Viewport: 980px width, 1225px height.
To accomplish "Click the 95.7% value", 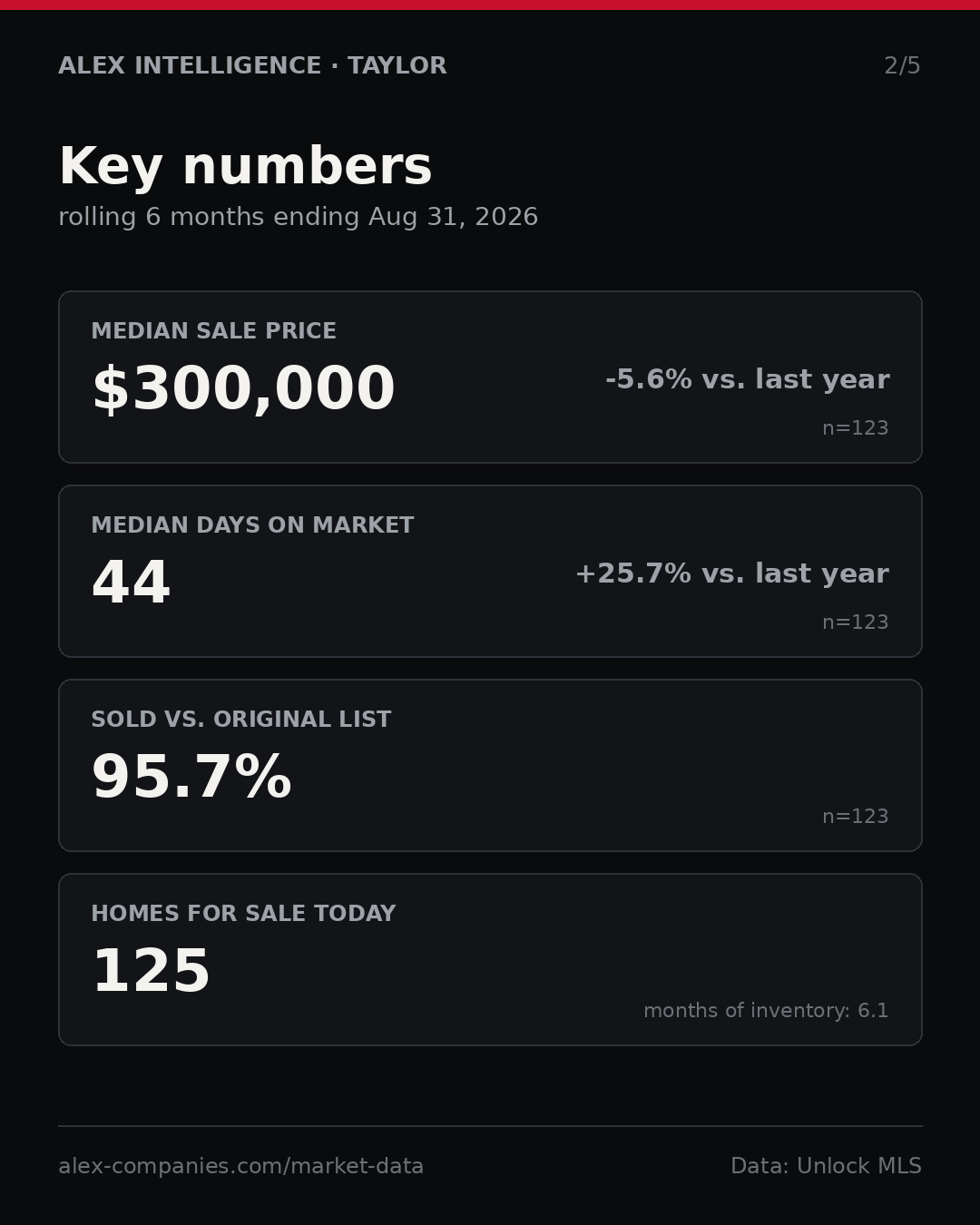I will click(x=191, y=778).
